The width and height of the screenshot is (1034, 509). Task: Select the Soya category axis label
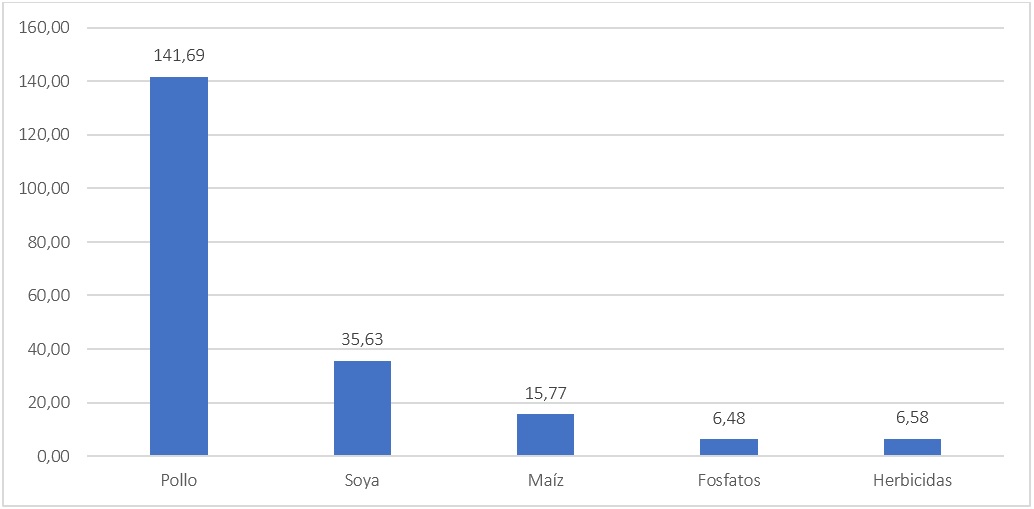(x=362, y=481)
